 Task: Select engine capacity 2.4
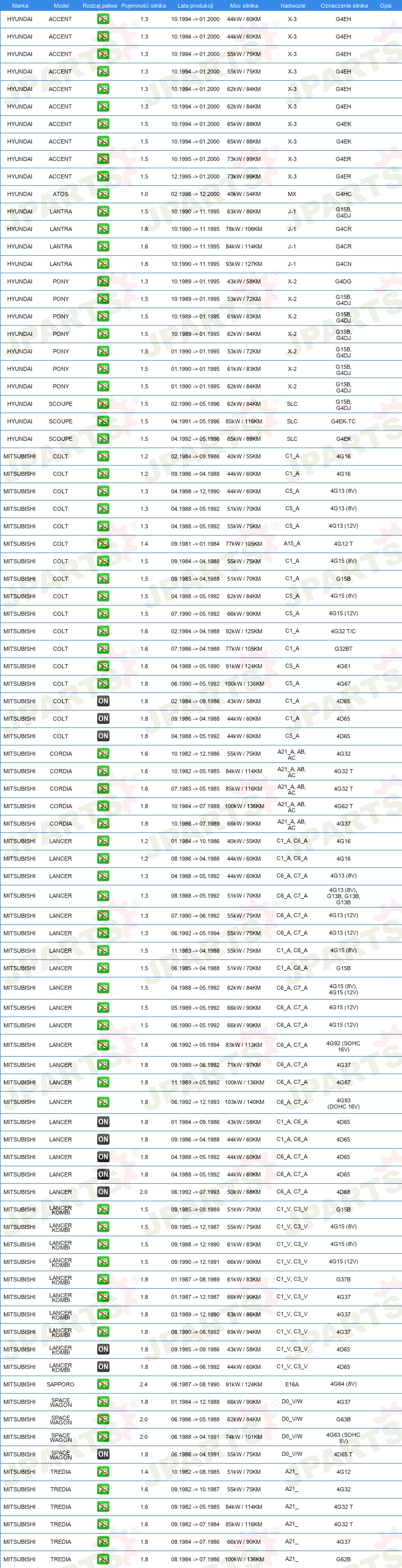143,1384
